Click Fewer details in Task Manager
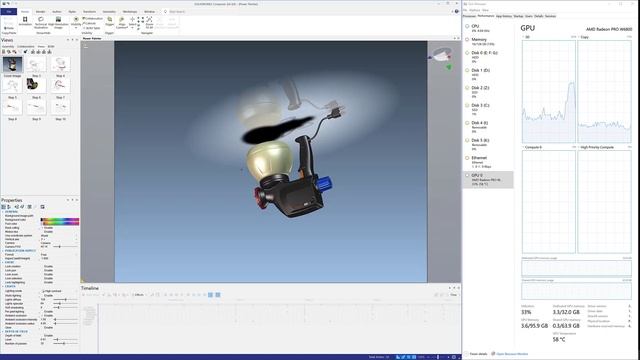The width and height of the screenshot is (640, 360). [x=478, y=354]
